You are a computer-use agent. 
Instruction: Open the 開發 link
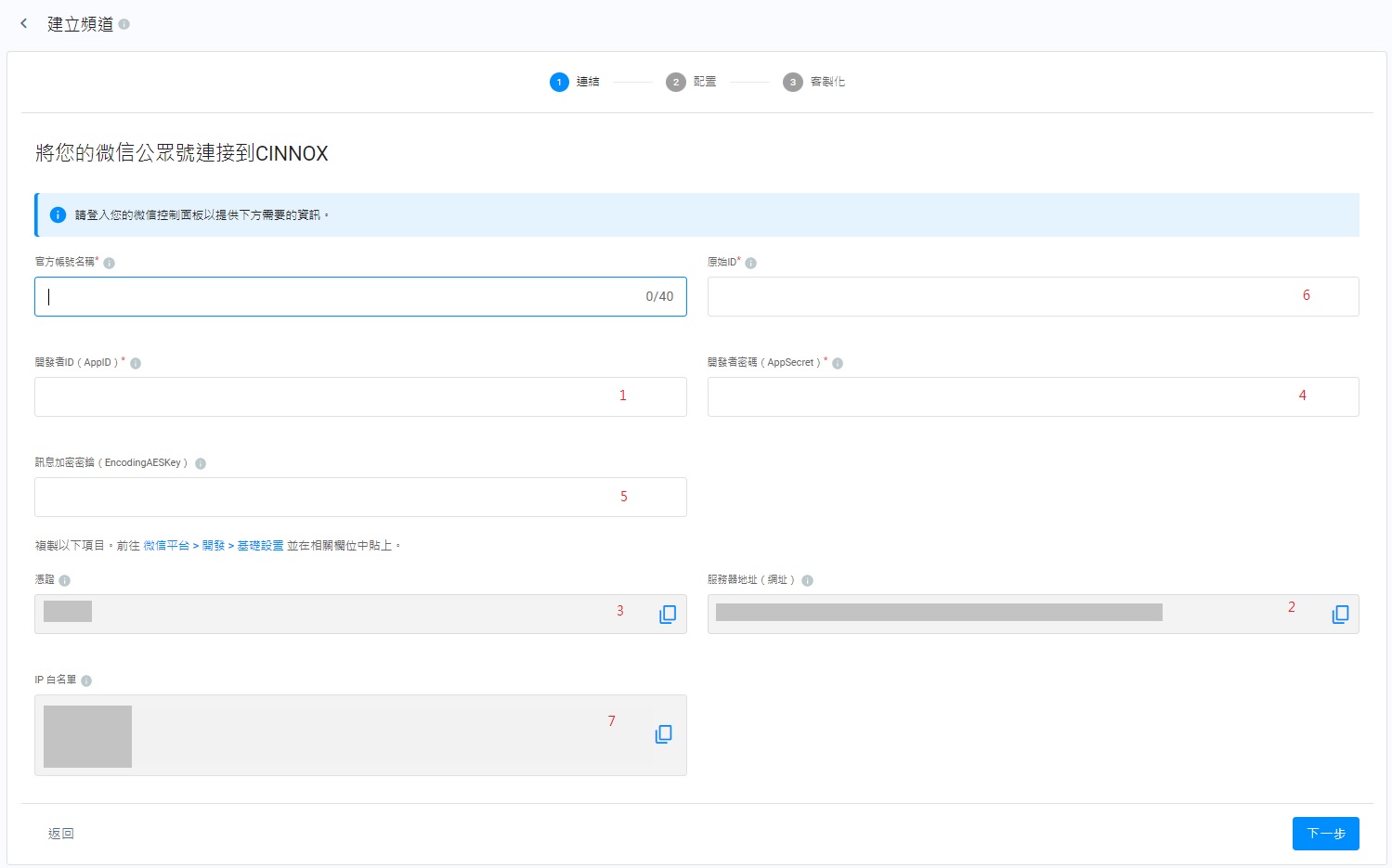click(214, 546)
